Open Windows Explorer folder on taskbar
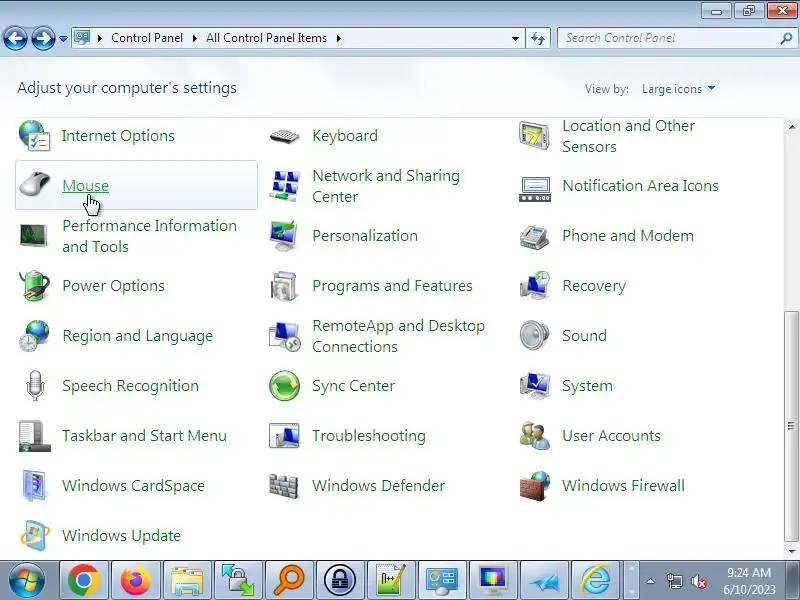 point(187,581)
